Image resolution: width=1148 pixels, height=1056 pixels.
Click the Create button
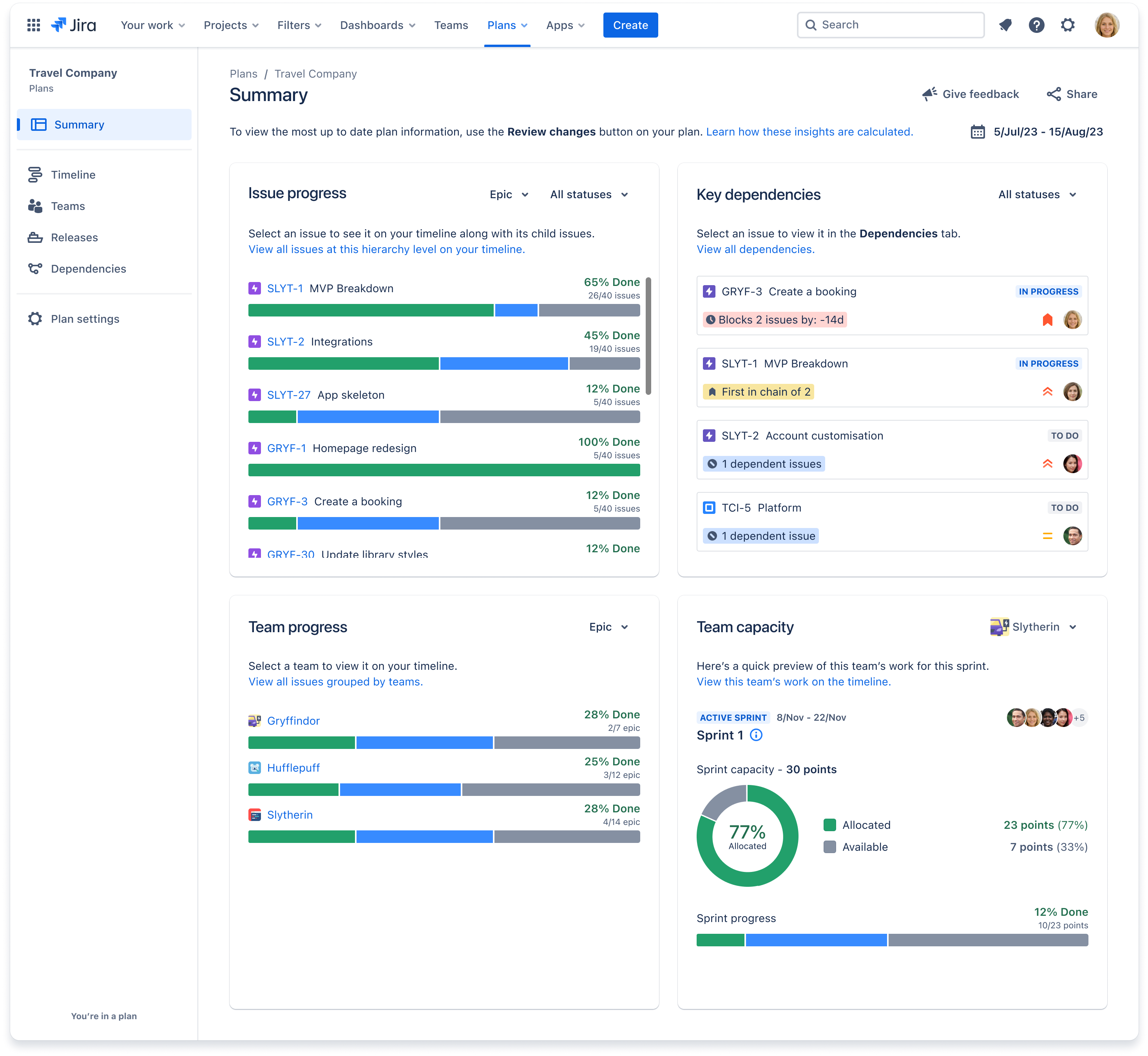tap(630, 25)
